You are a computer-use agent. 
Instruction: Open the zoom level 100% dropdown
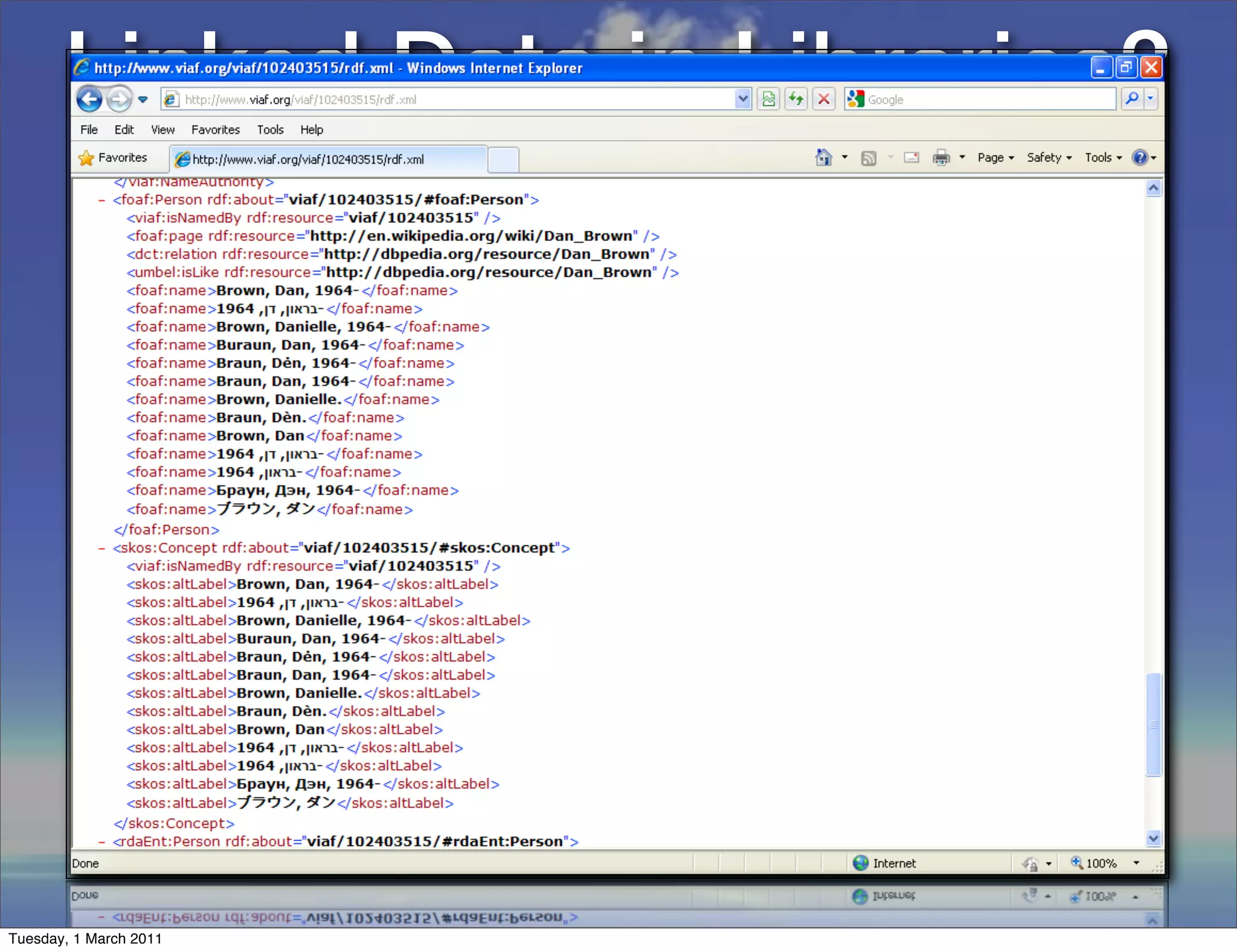[1136, 863]
